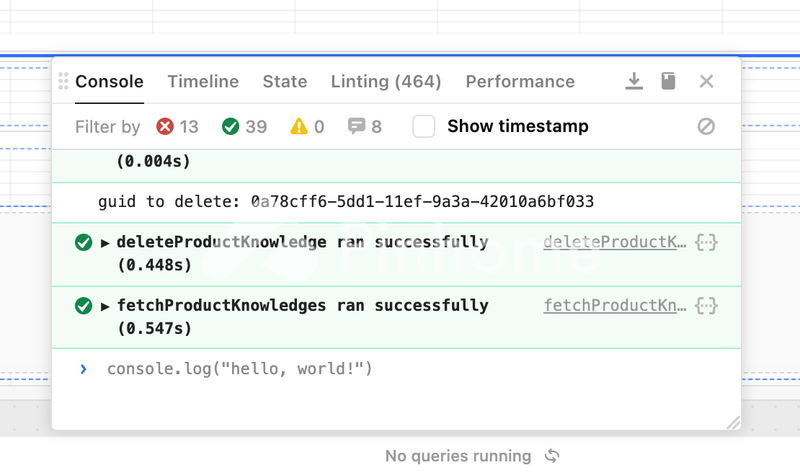Viewport: 800px width, 476px height.
Task: Open the documentation book icon
Action: [668, 81]
